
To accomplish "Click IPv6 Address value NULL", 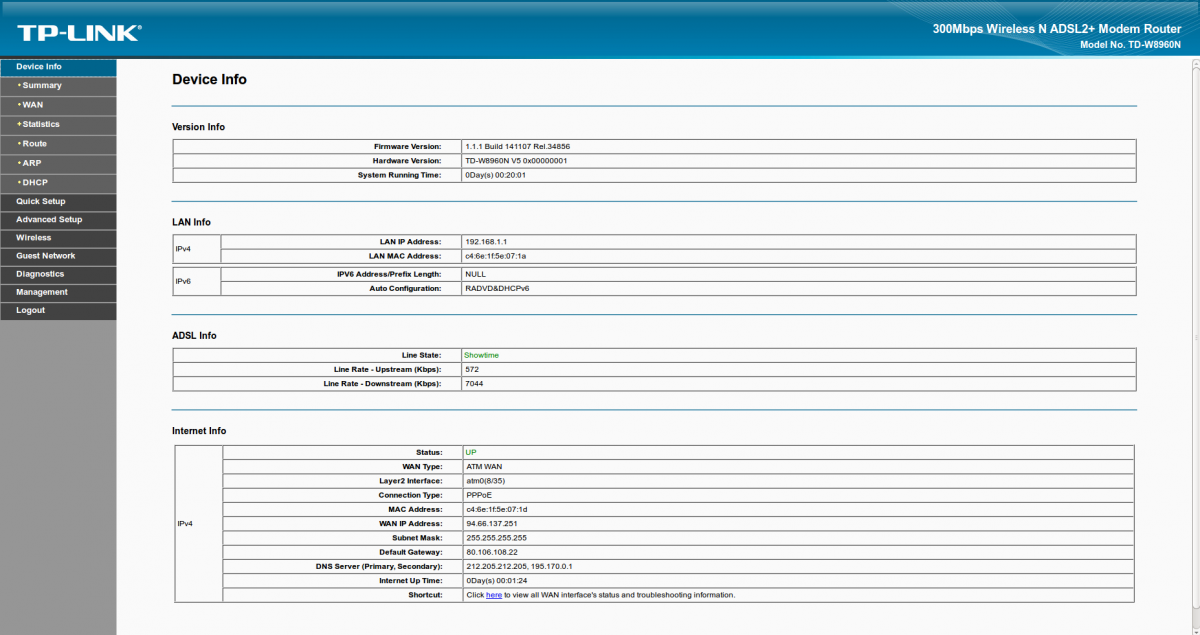I will [476, 274].
